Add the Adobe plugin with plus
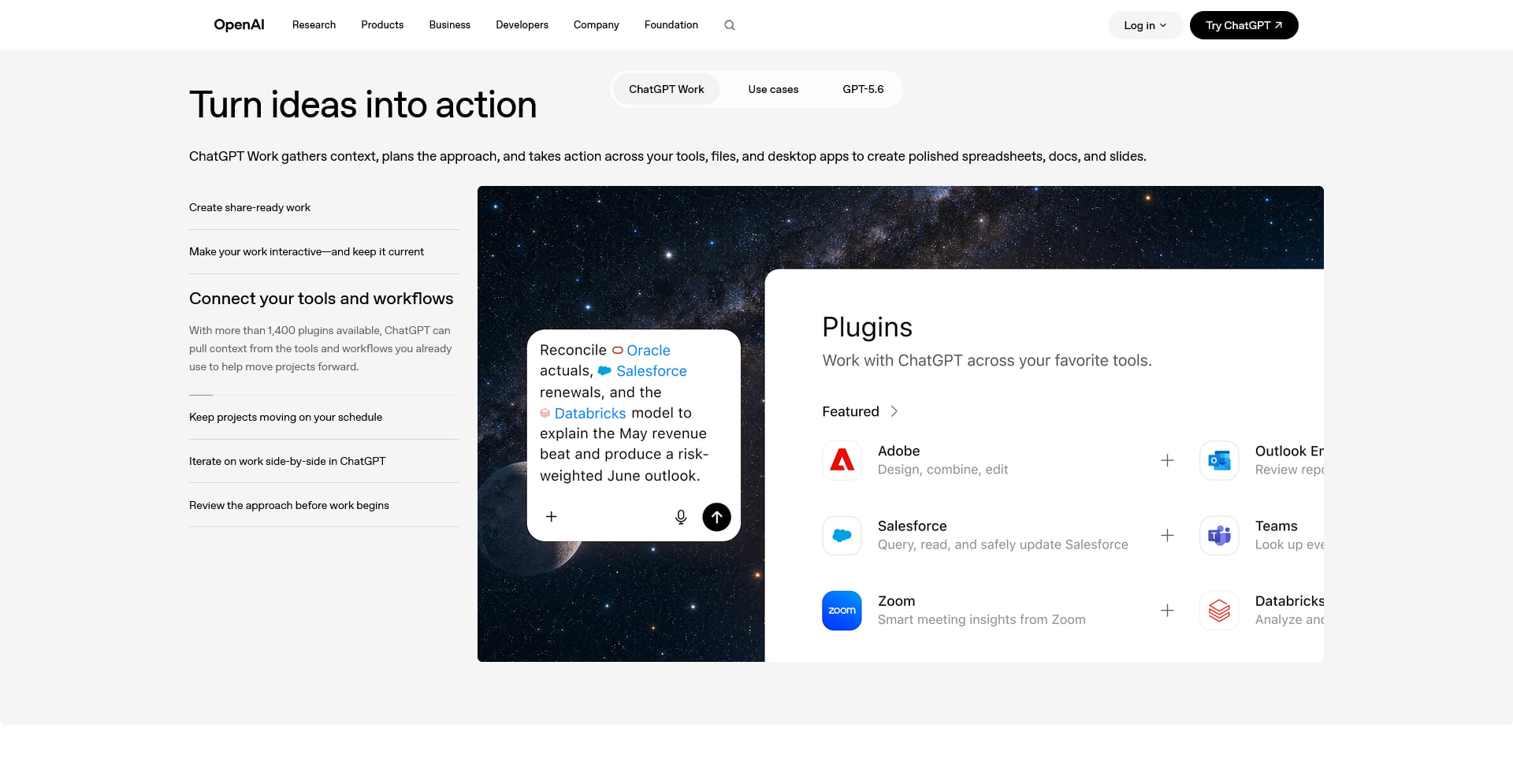 tap(1167, 460)
